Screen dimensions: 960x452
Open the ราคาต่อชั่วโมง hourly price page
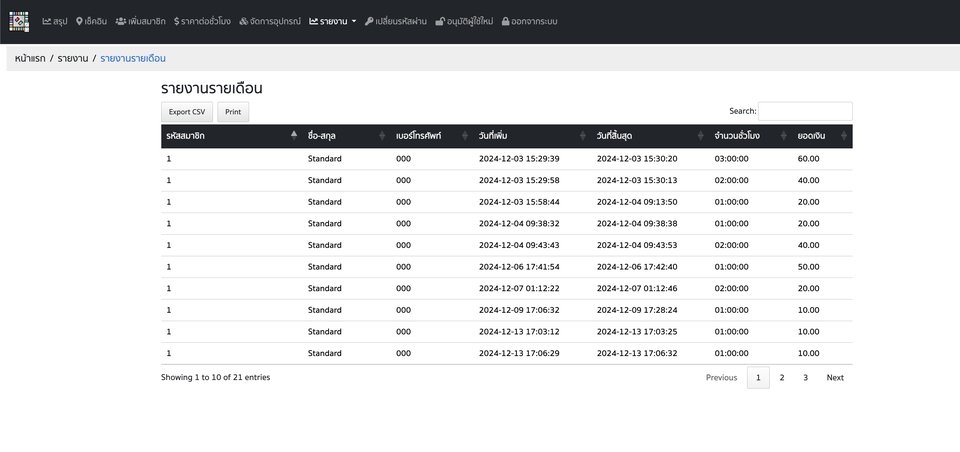coord(202,21)
